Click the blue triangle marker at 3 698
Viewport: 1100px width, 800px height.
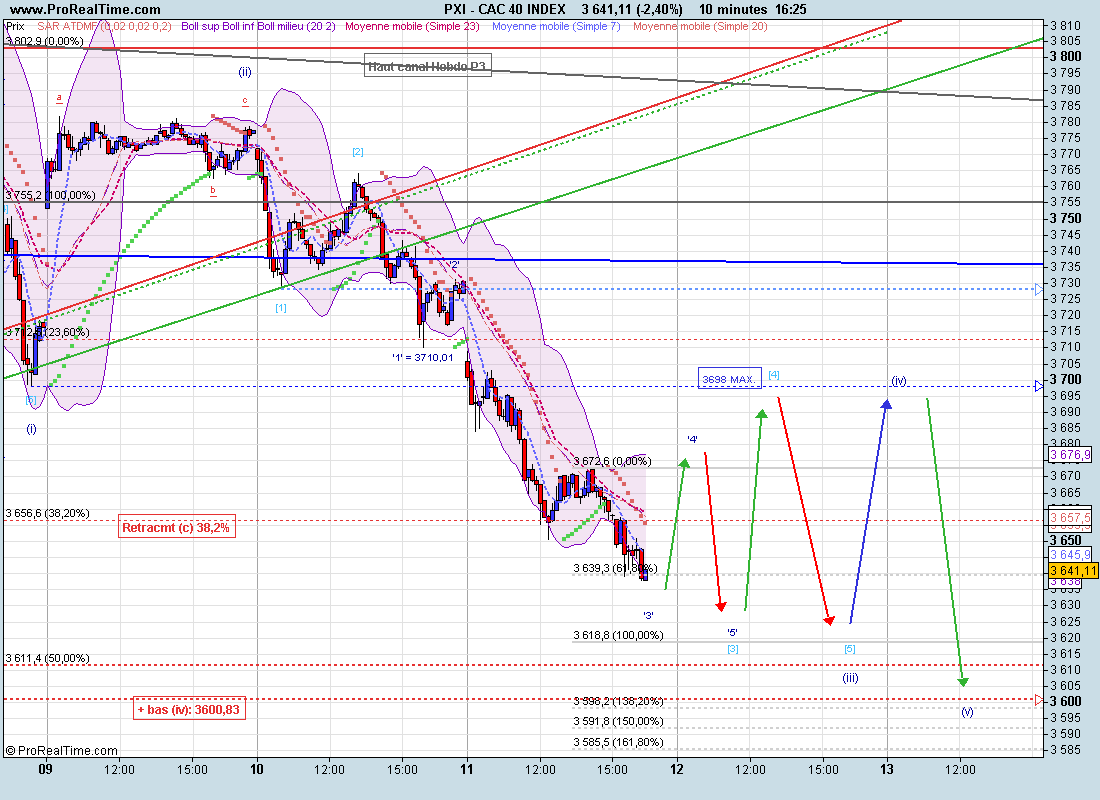[1040, 384]
